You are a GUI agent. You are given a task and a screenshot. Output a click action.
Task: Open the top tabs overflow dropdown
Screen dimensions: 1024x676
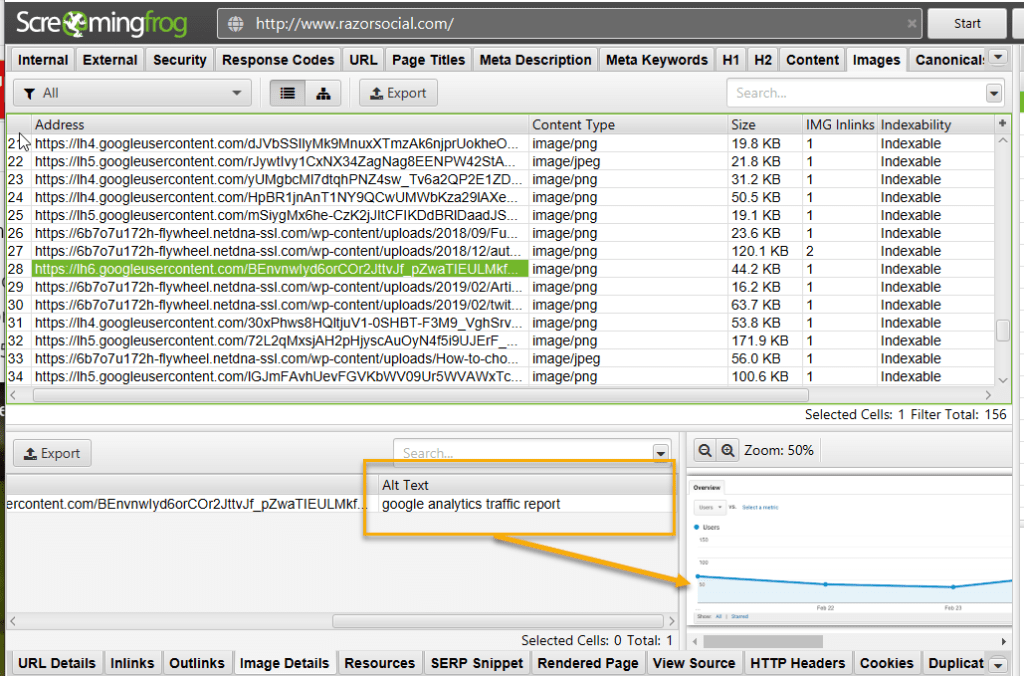click(x=998, y=59)
